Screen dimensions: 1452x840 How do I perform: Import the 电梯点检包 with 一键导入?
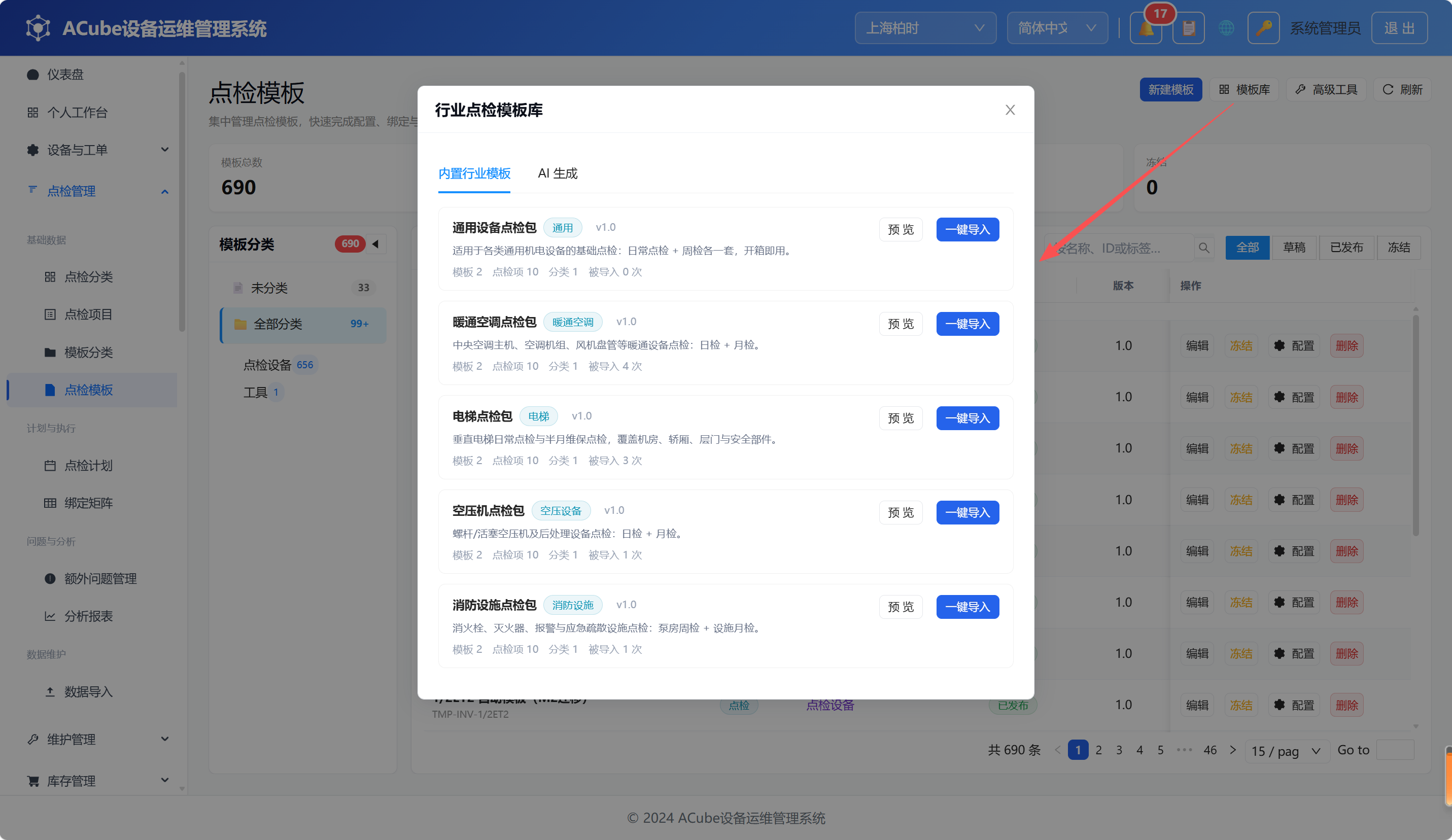pos(967,418)
